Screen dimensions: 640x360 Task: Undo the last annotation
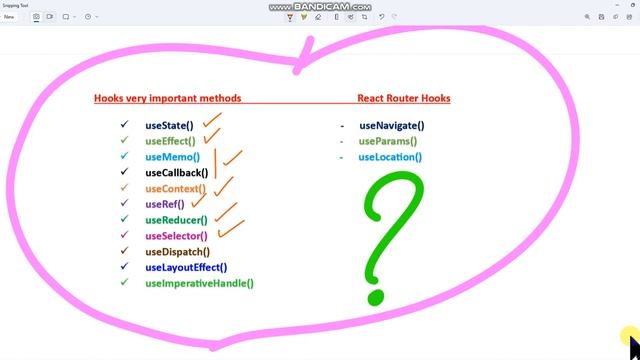click(x=381, y=17)
